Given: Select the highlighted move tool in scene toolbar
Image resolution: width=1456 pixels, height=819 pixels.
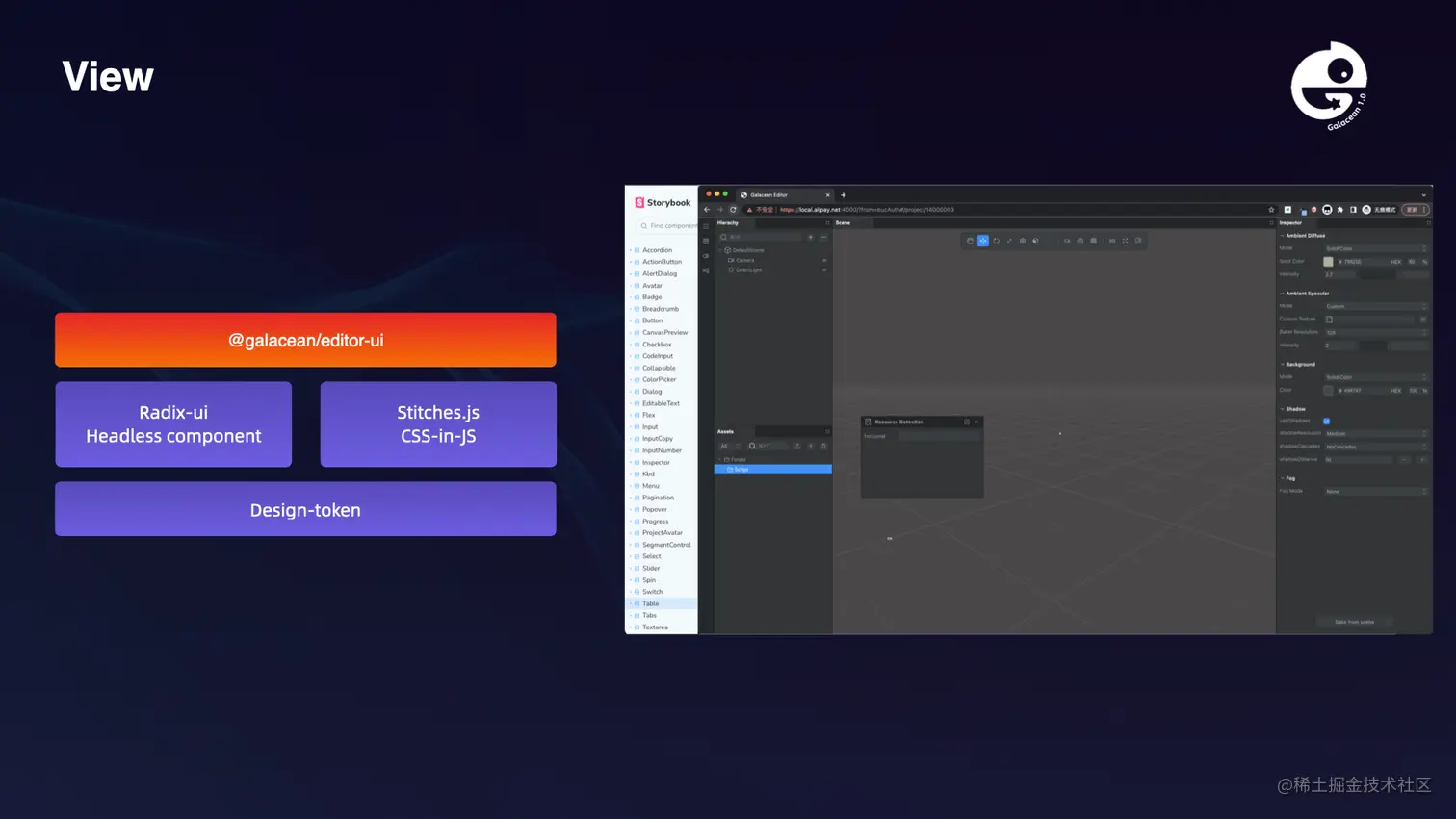Looking at the screenshot, I should 983,241.
